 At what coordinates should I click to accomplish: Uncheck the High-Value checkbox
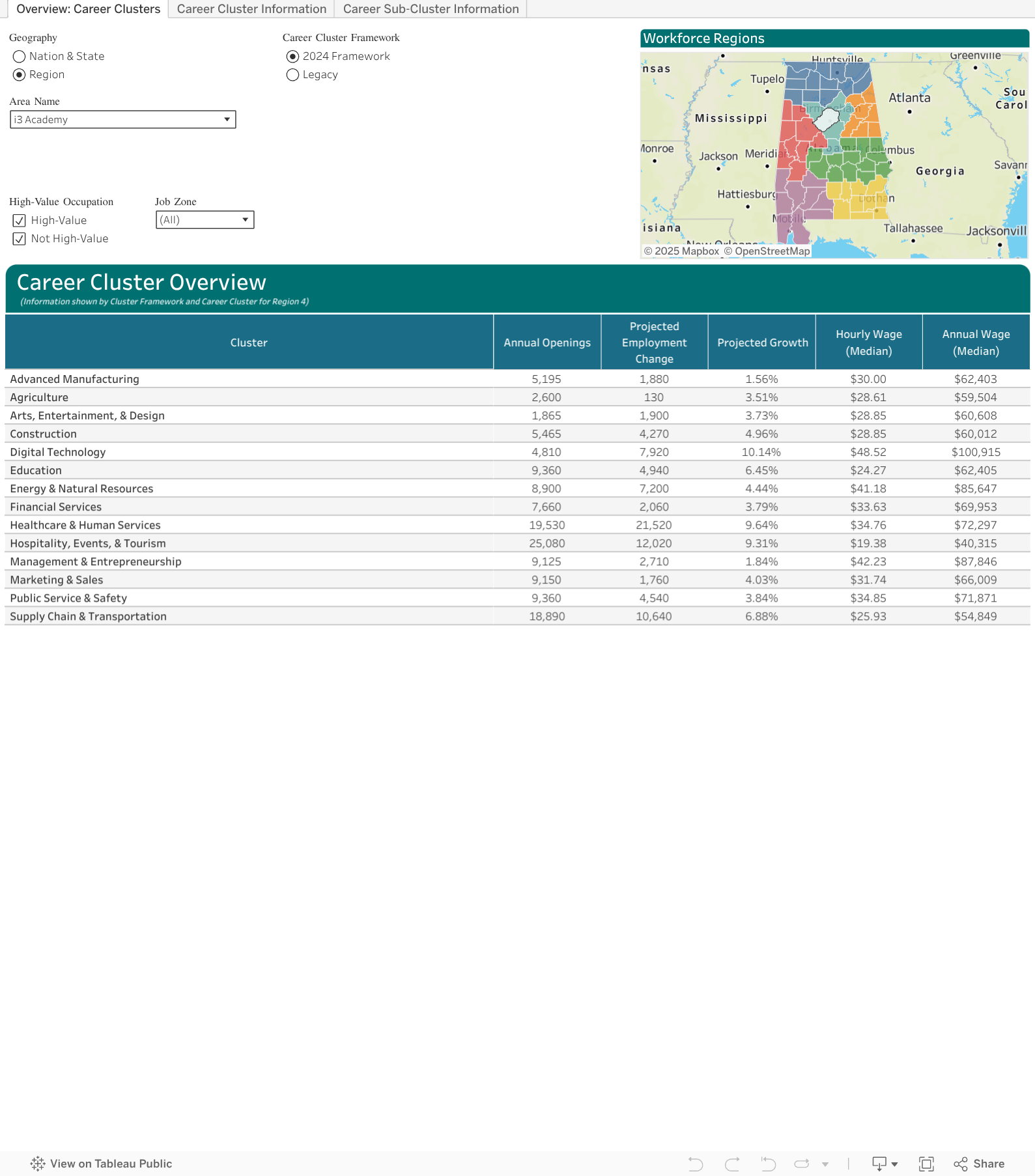(20, 221)
